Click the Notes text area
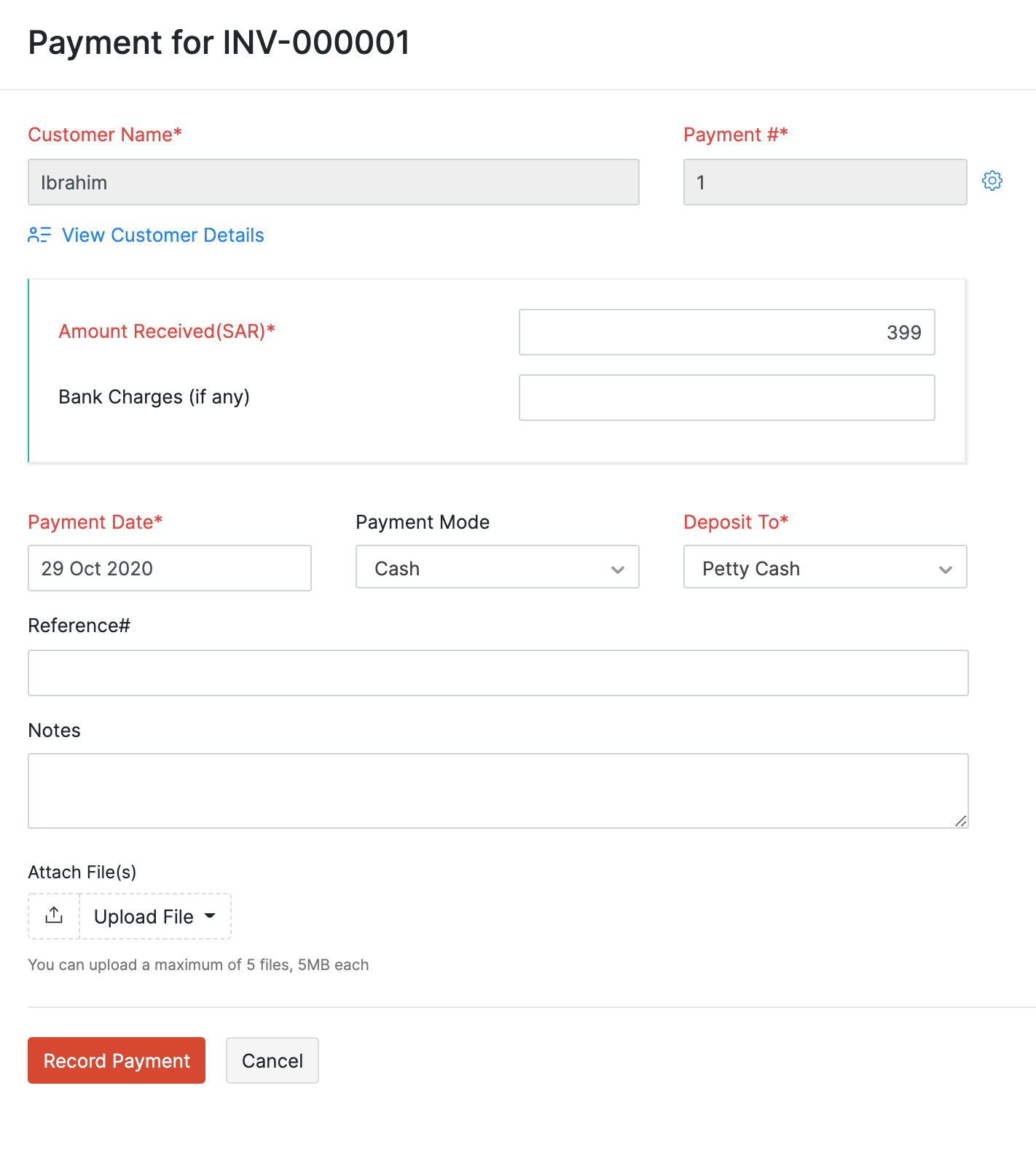This screenshot has height=1174, width=1036. [x=498, y=791]
